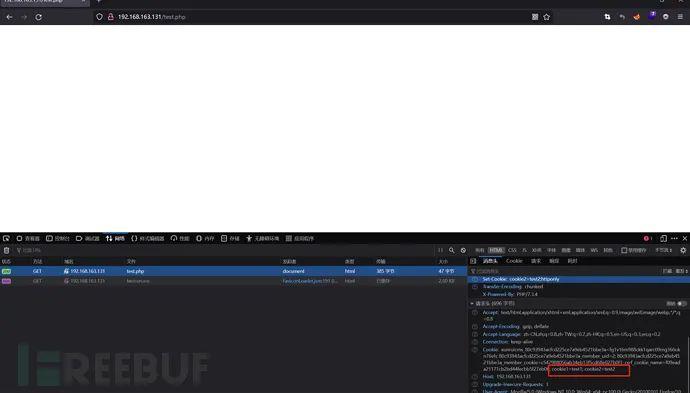Click the red error count badge
Image resolution: width=690 pixels, height=393 pixels.
click(x=647, y=238)
